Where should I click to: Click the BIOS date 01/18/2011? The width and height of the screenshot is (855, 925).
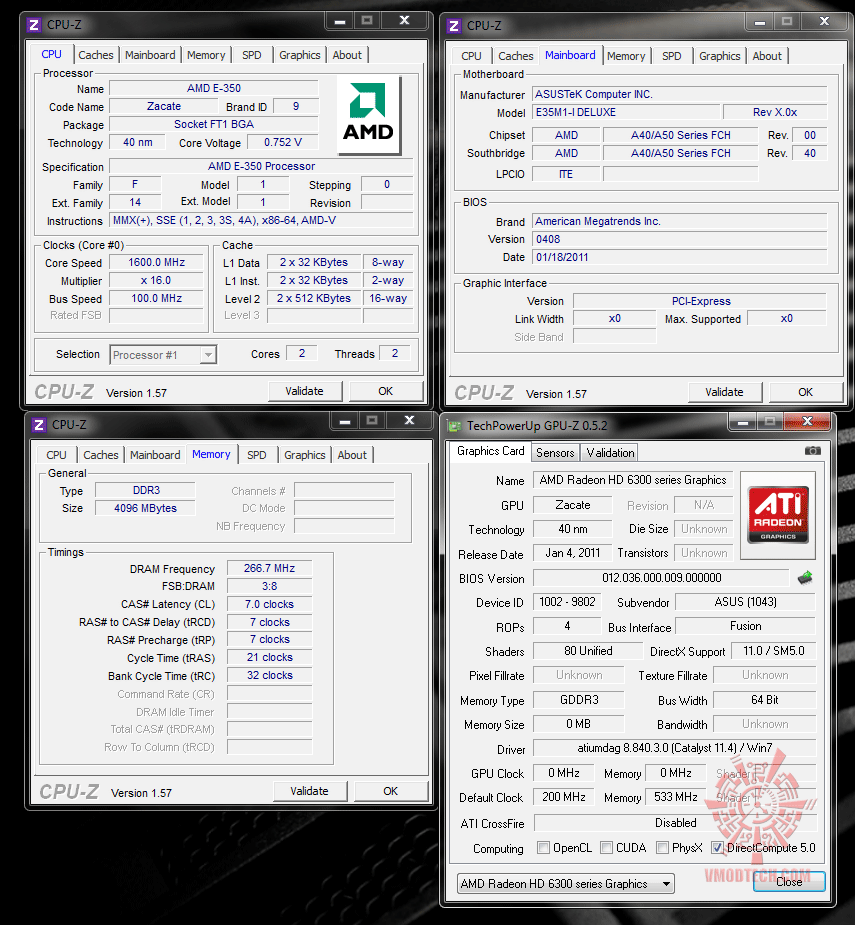pos(680,257)
